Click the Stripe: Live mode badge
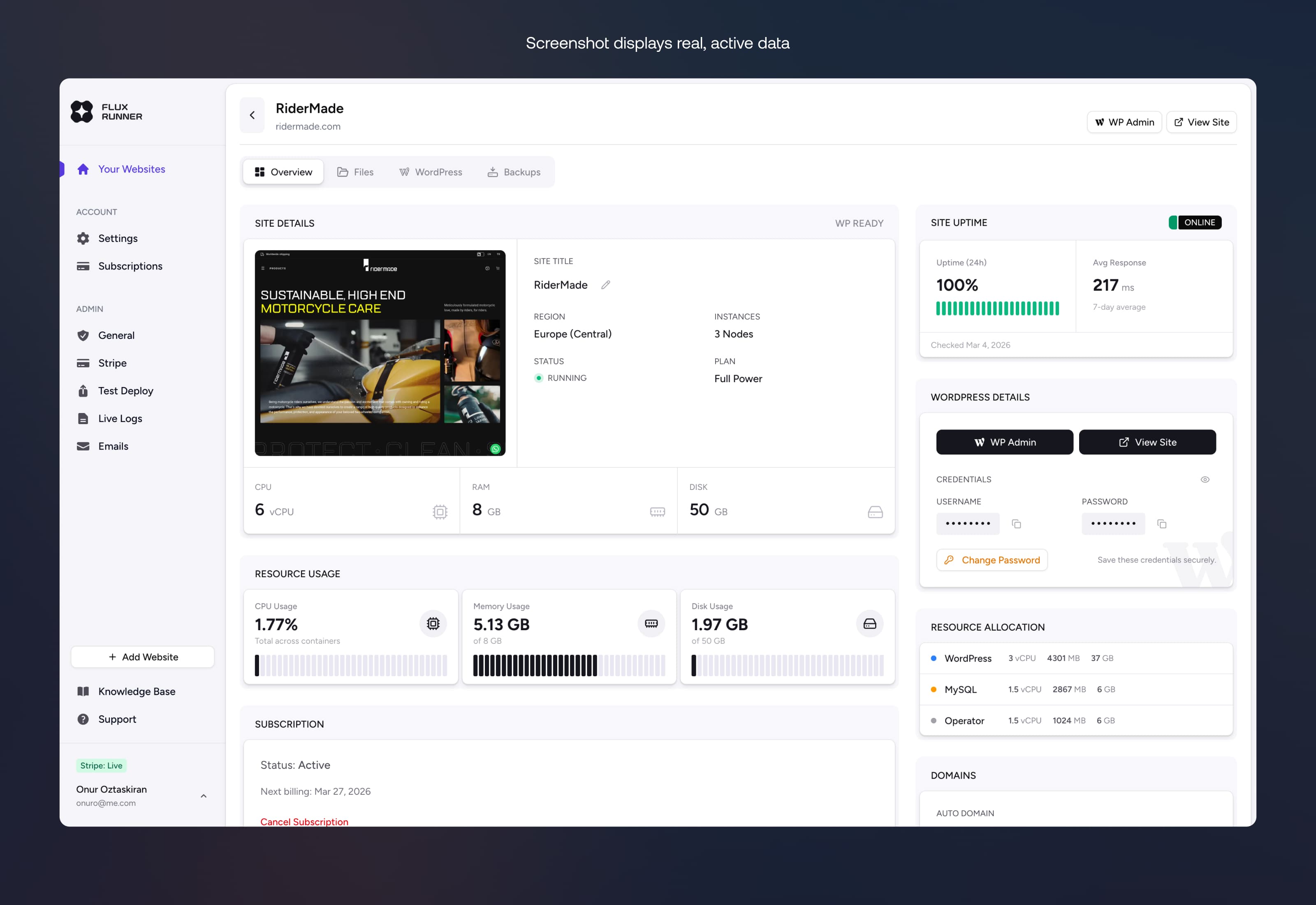This screenshot has width=1316, height=905. tap(102, 766)
